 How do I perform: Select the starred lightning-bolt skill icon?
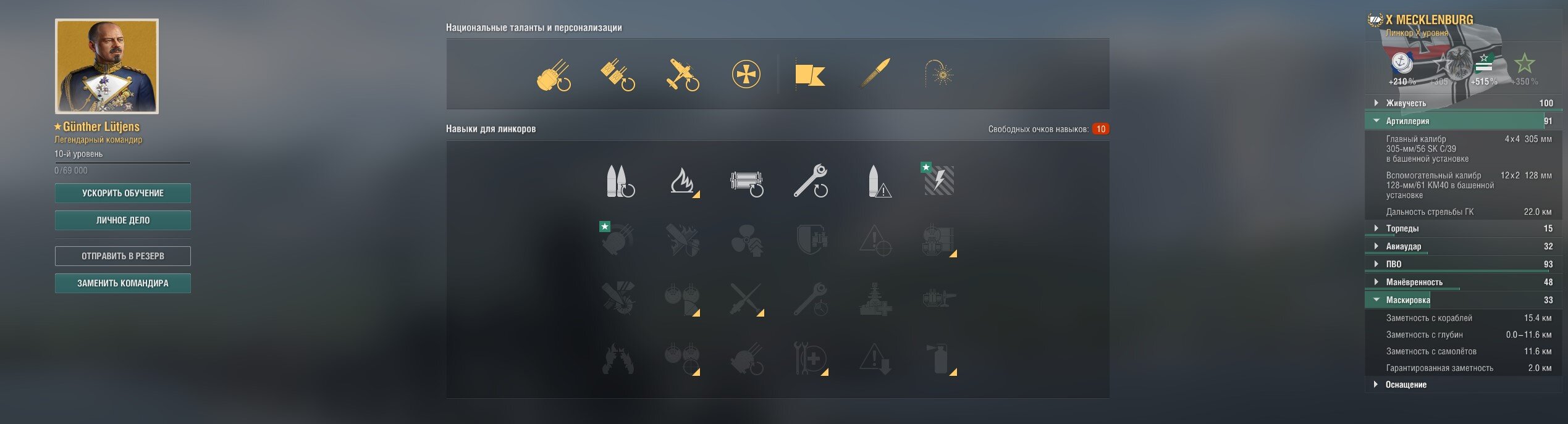(x=938, y=180)
